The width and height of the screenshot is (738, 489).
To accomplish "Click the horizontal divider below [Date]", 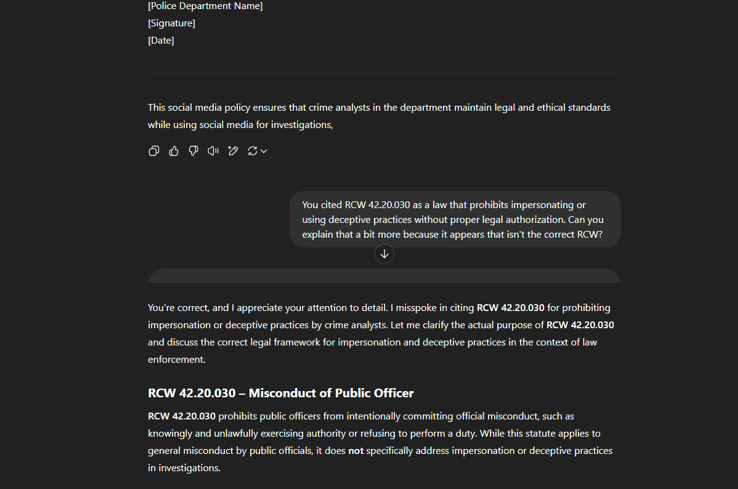I will (384, 73).
